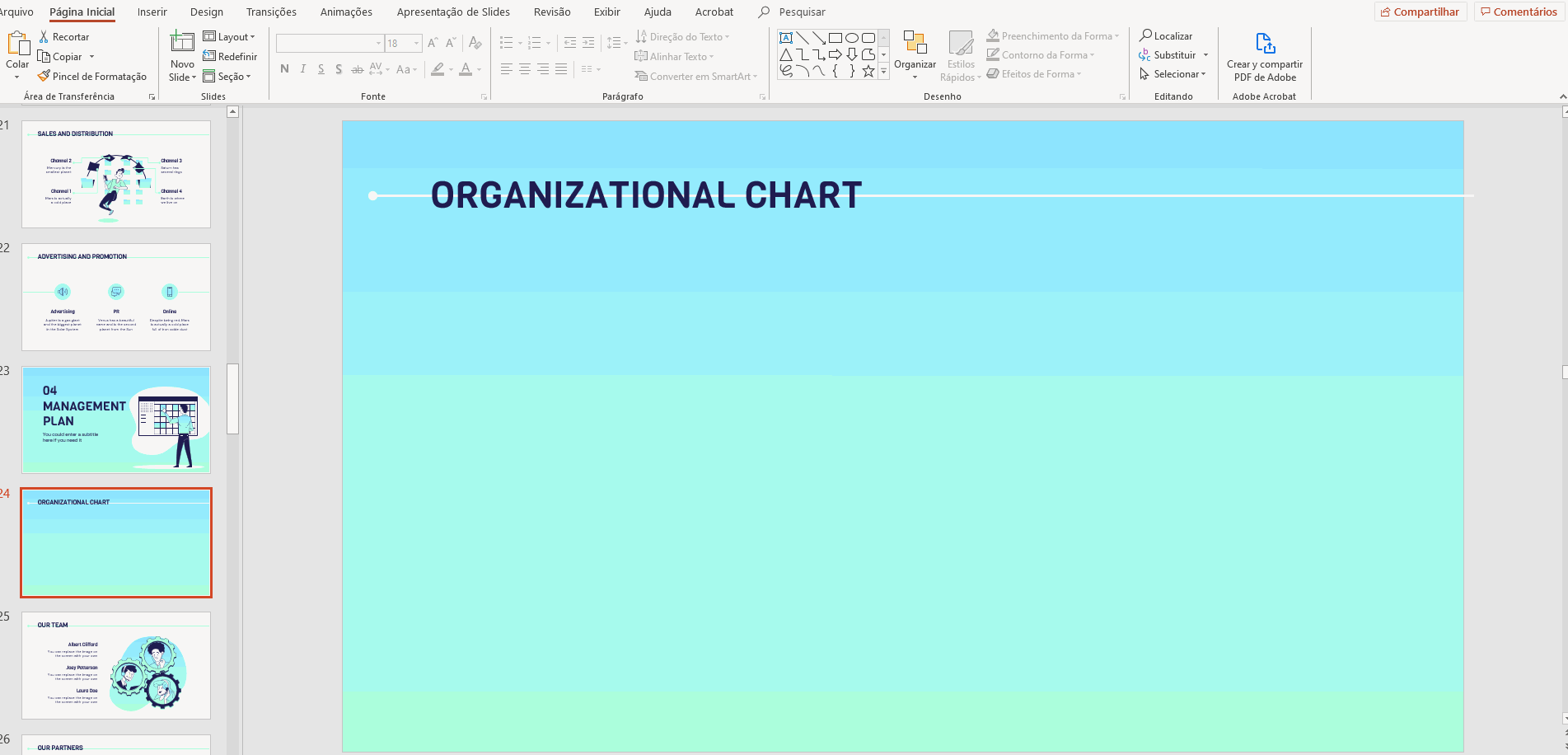Open the font color picker
The height and width of the screenshot is (755, 1568).
point(466,69)
